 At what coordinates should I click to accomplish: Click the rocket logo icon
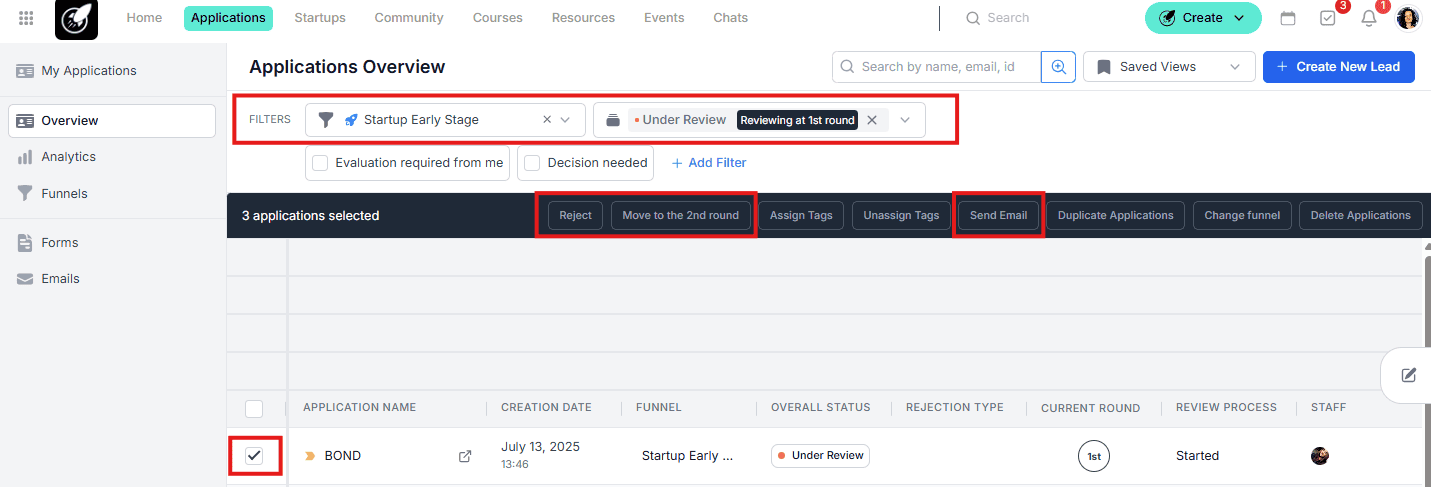76,18
